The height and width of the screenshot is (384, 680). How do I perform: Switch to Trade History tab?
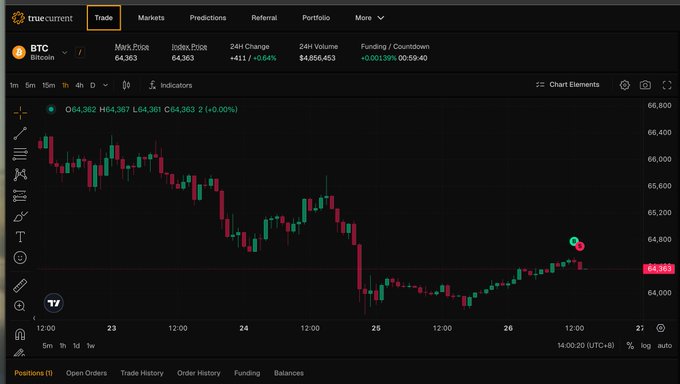(x=142, y=373)
